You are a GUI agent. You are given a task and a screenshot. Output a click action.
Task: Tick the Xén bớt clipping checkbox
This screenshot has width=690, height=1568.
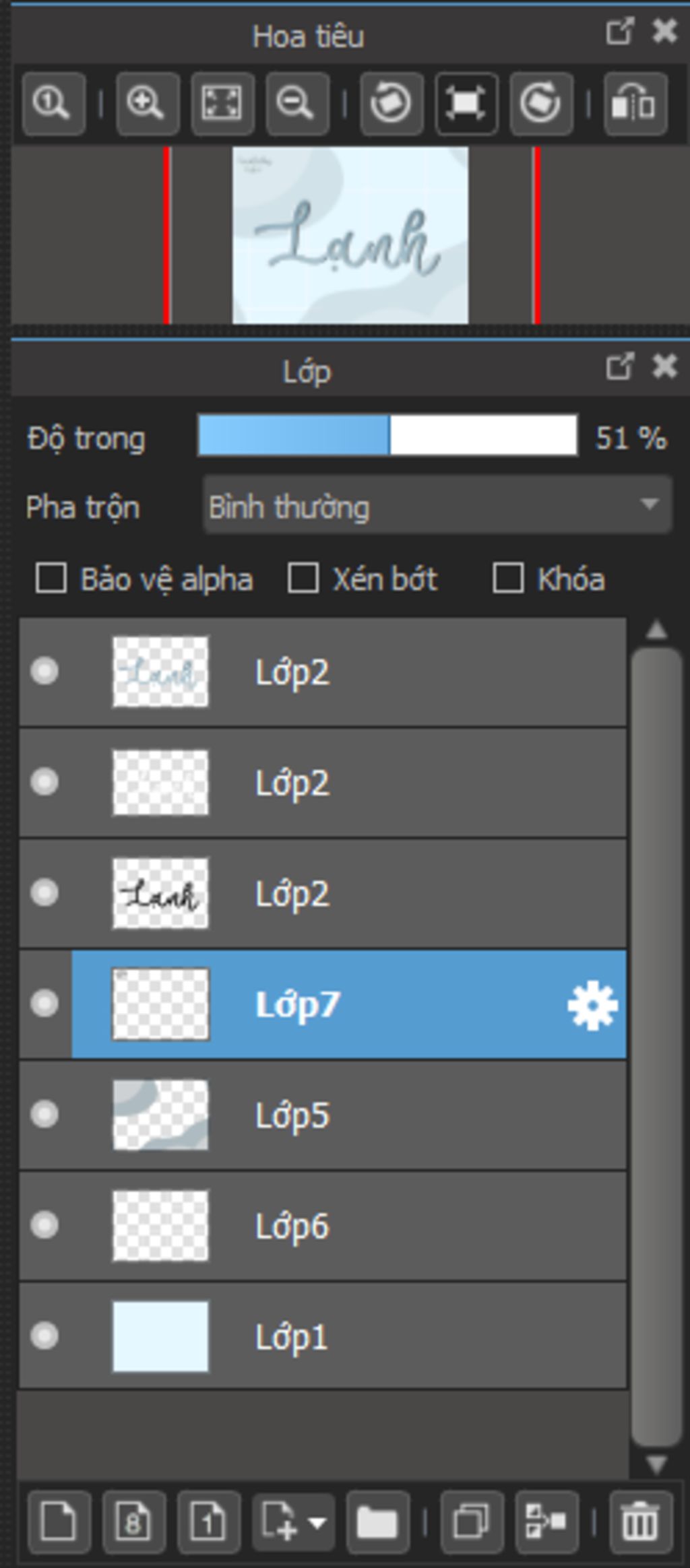(303, 579)
